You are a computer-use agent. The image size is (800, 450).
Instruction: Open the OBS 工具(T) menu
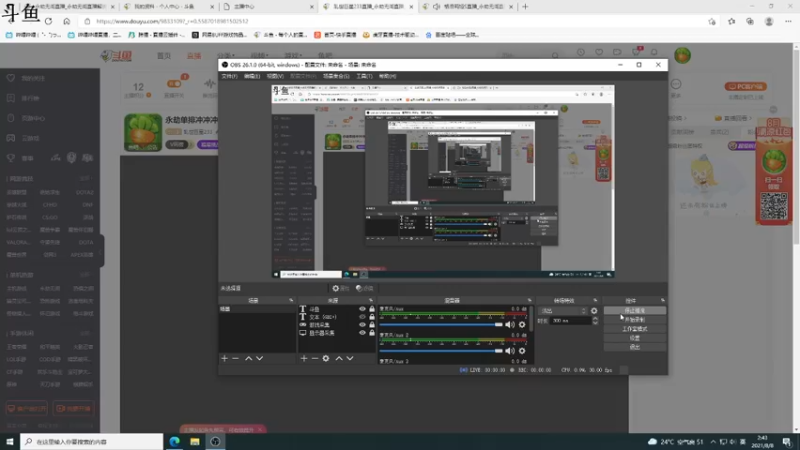(364, 76)
